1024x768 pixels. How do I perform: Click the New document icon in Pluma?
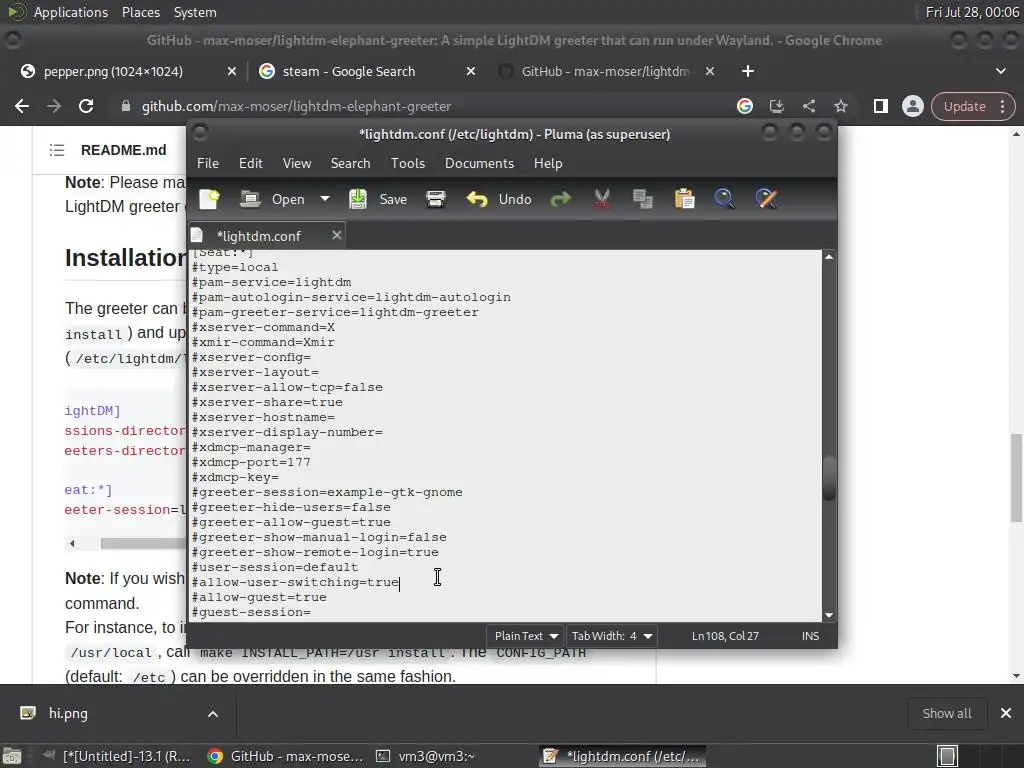click(x=209, y=199)
